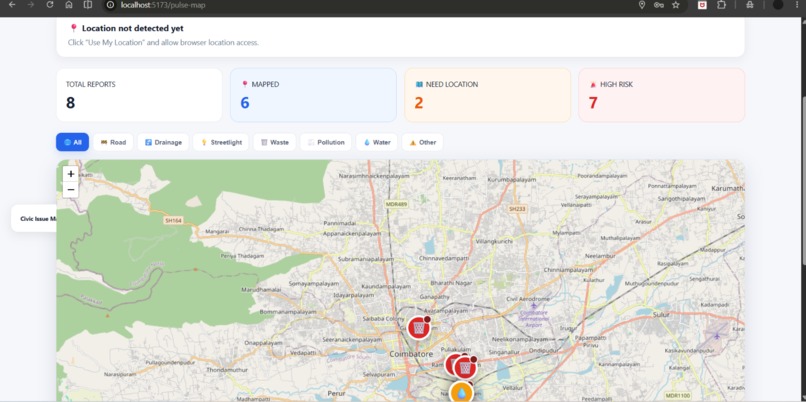Click the Civic Issue Map side tab
Image resolution: width=806 pixels, height=402 pixels.
tap(34, 218)
